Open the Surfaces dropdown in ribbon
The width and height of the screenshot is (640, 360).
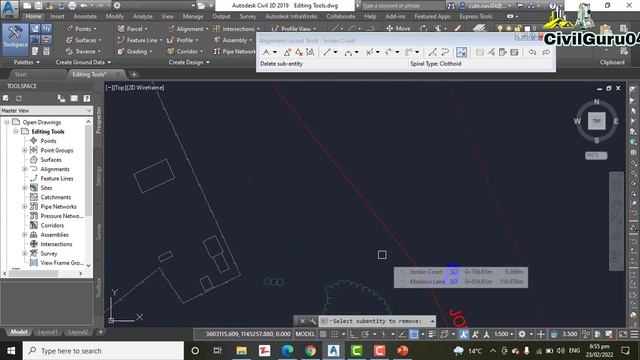pyautogui.click(x=84, y=40)
